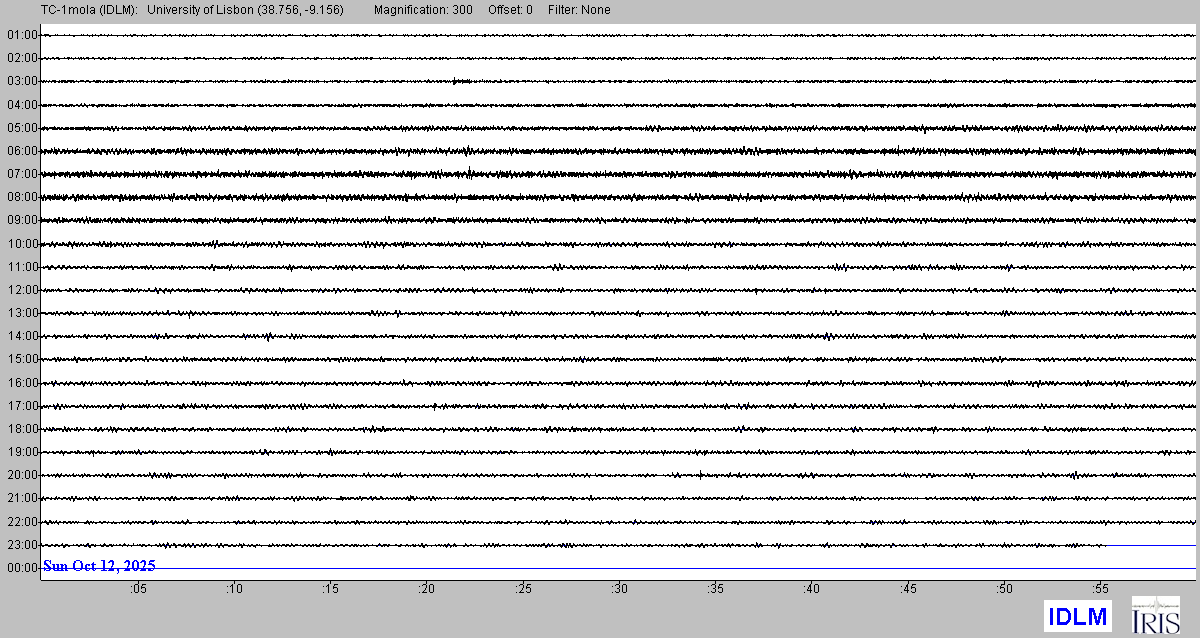Click the Filter: None label
Image resolution: width=1200 pixels, height=638 pixels.
(x=579, y=10)
